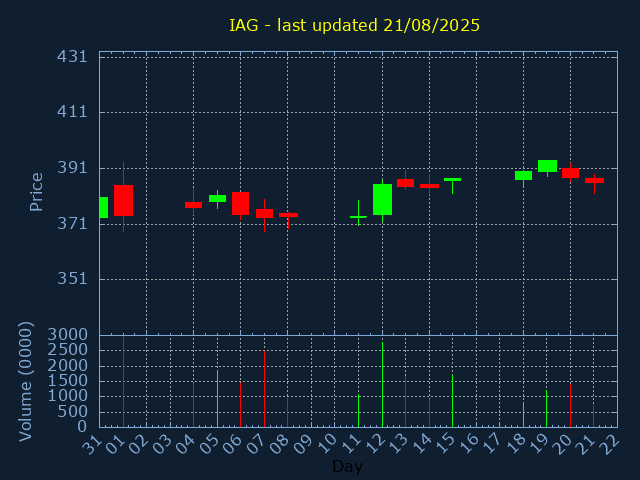Select the red volume bar for day 08
The width and height of the screenshot is (640, 480).
(287, 413)
